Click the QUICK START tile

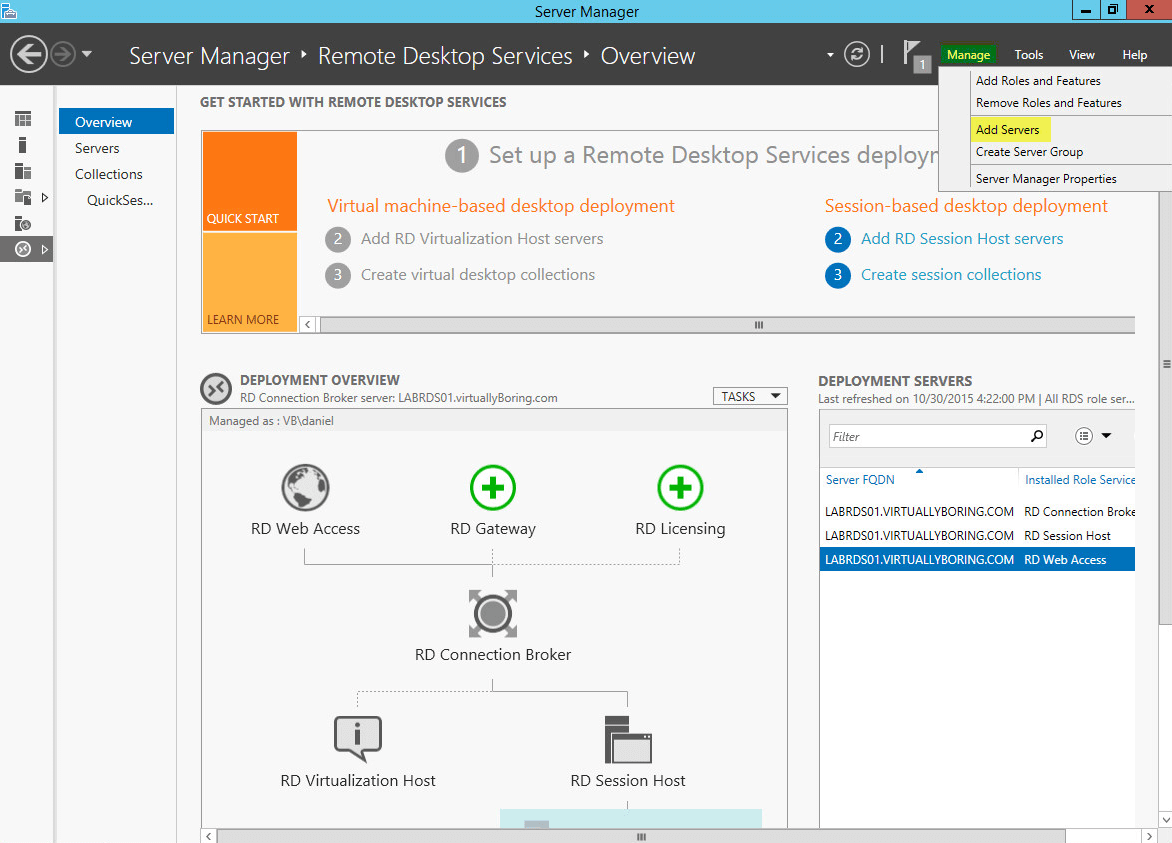click(x=250, y=182)
